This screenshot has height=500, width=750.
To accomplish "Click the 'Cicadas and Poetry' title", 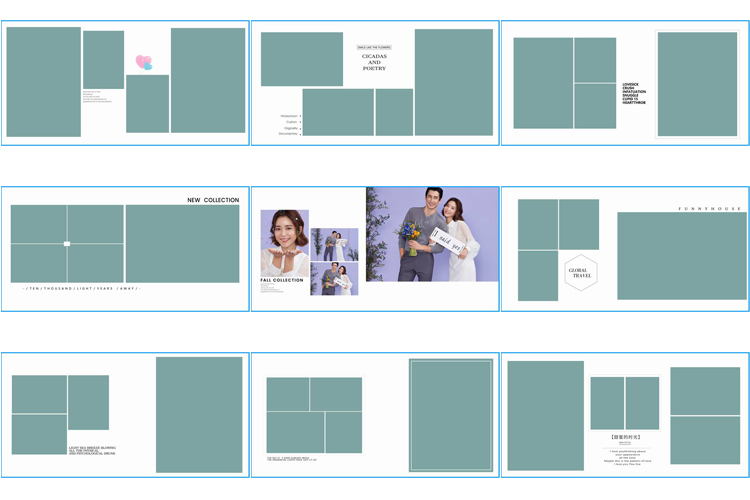I will pyautogui.click(x=374, y=62).
